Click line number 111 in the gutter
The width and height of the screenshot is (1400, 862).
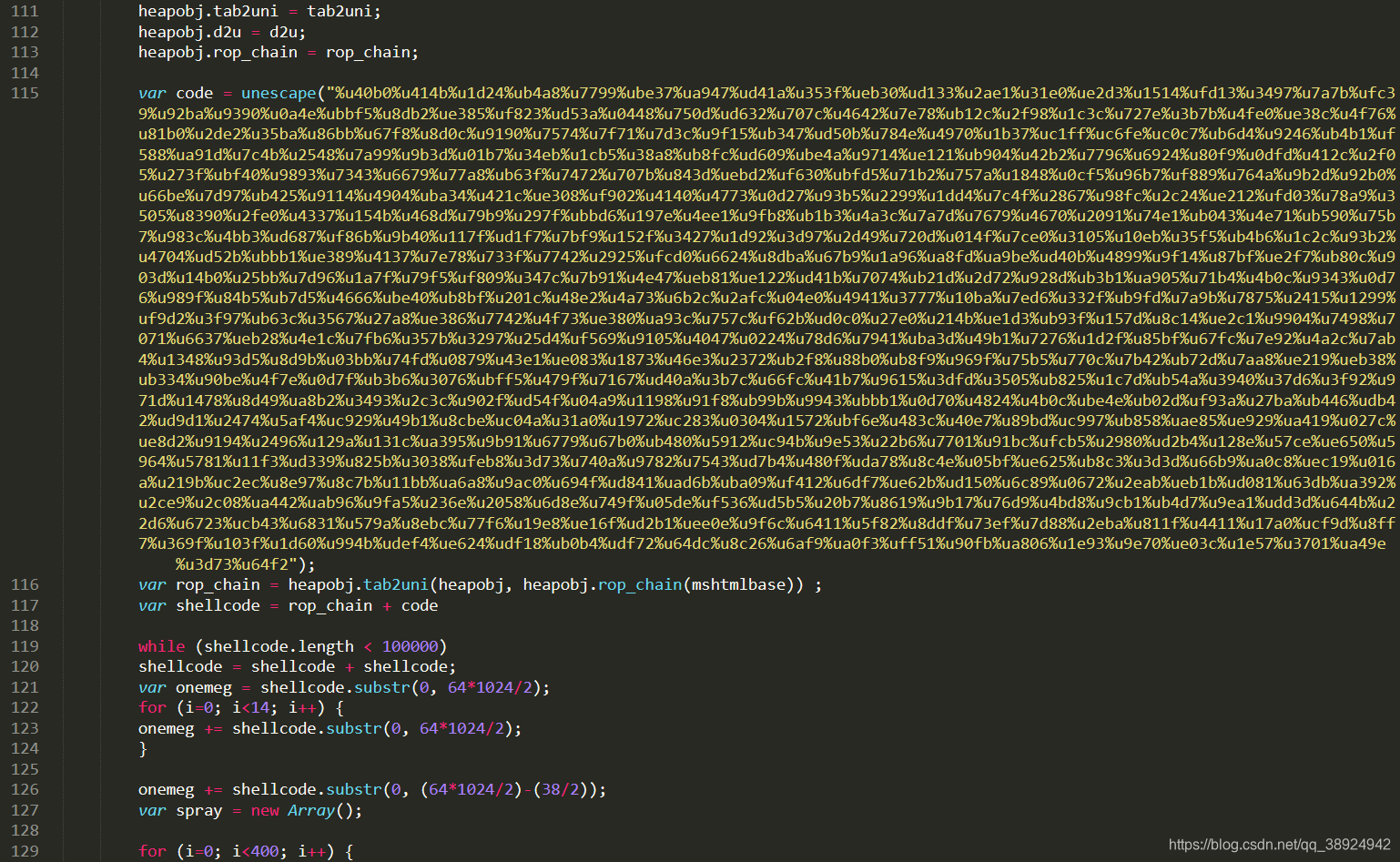click(25, 11)
